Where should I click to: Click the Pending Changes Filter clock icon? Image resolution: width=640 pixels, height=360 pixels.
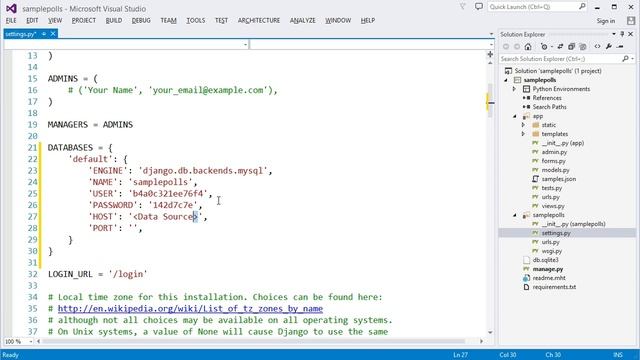click(x=544, y=47)
